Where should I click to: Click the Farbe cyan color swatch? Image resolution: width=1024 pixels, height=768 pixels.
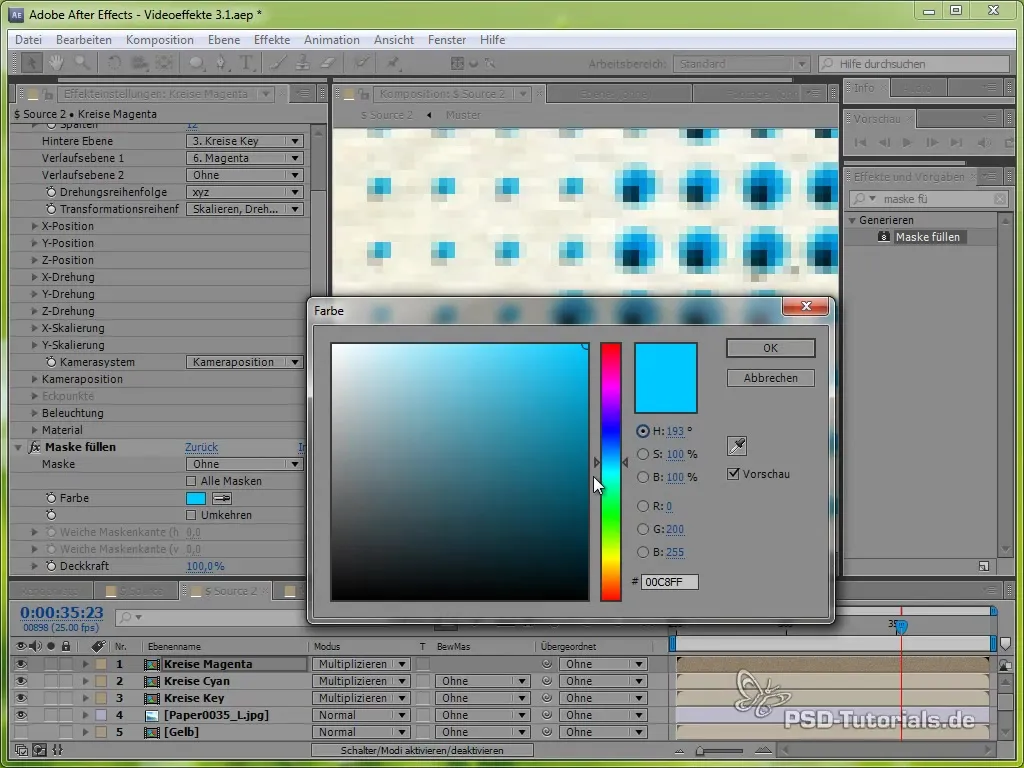pos(196,498)
